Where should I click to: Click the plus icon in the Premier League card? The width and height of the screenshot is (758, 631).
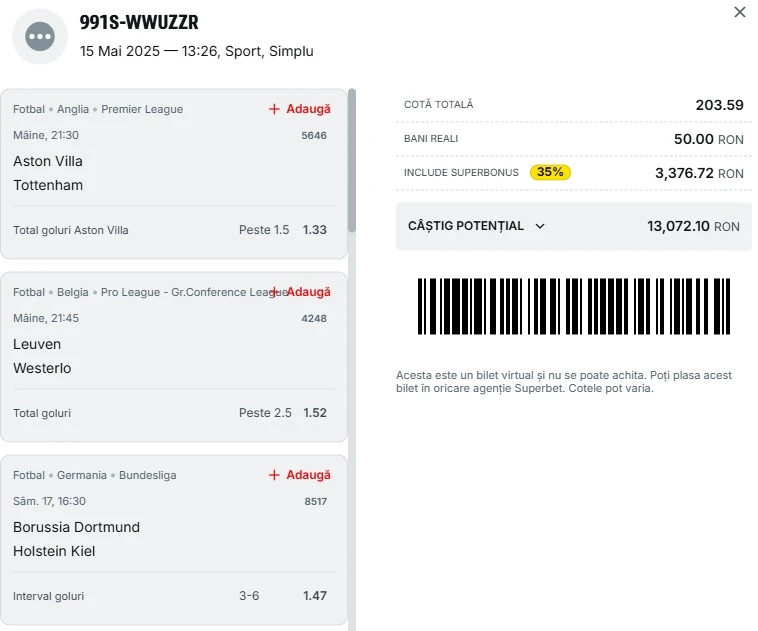274,109
